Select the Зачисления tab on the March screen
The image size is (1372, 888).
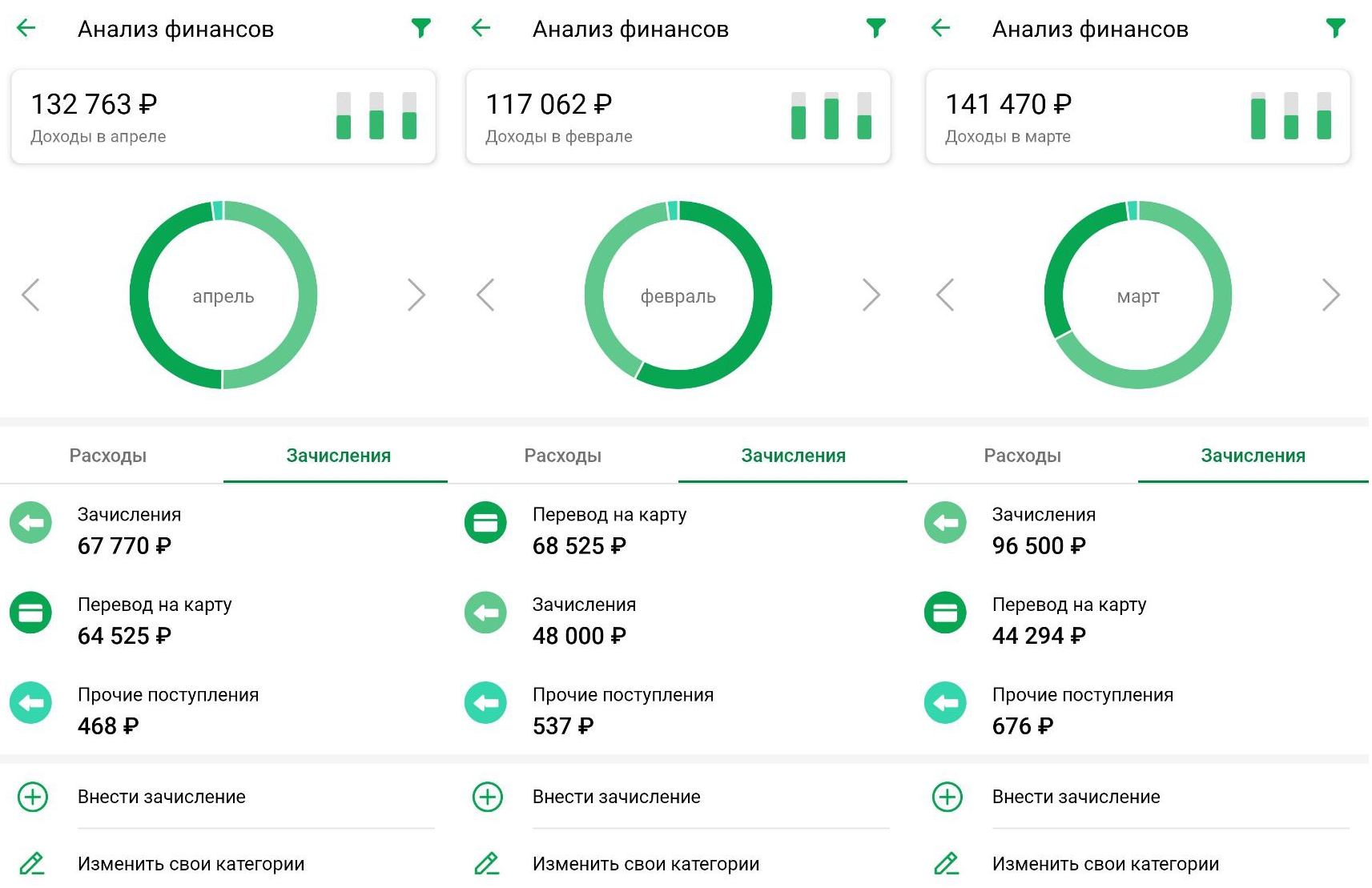point(1253,456)
